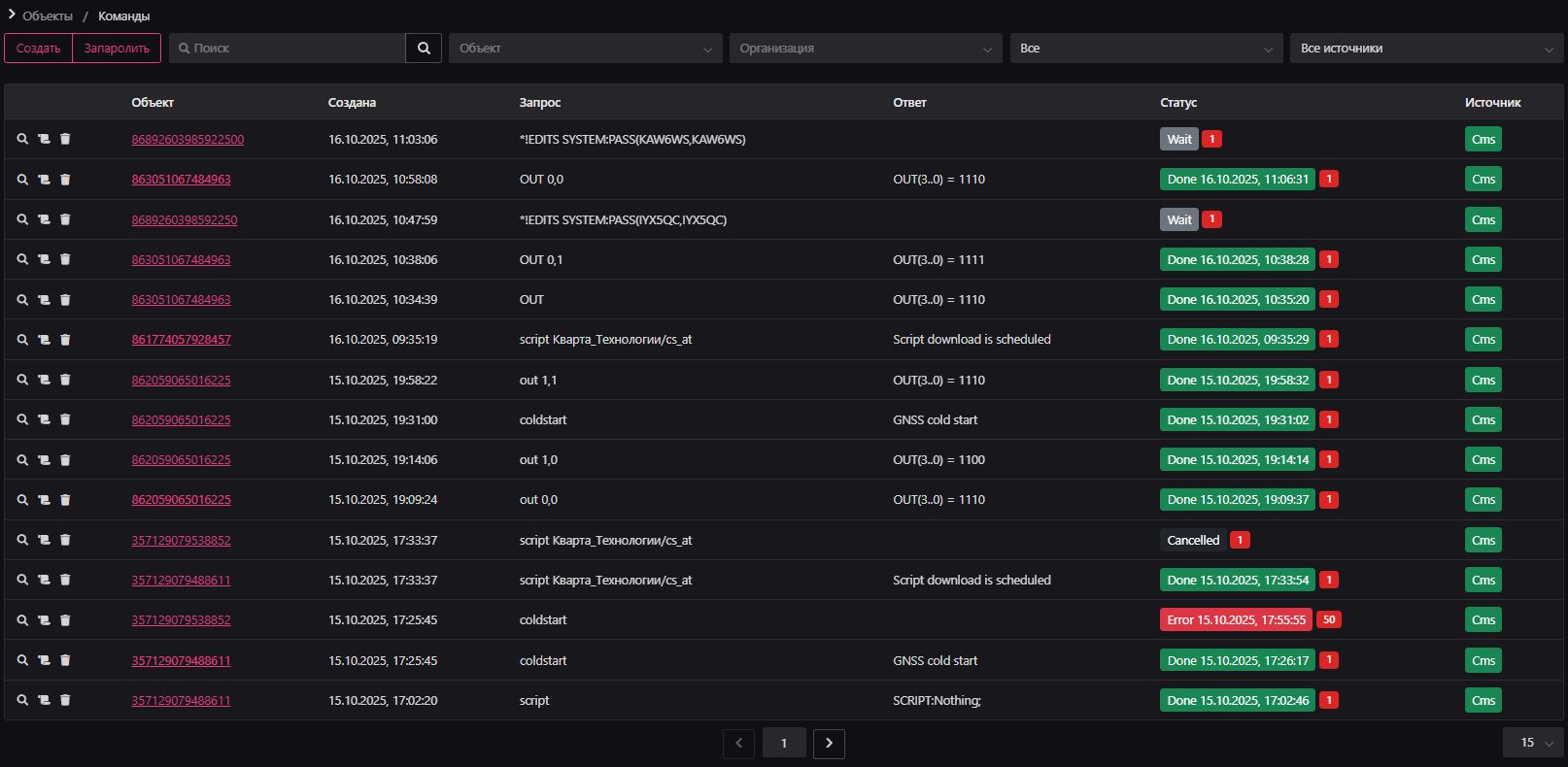Click the Запаролить button
This screenshot has width=1568, height=767.
117,48
